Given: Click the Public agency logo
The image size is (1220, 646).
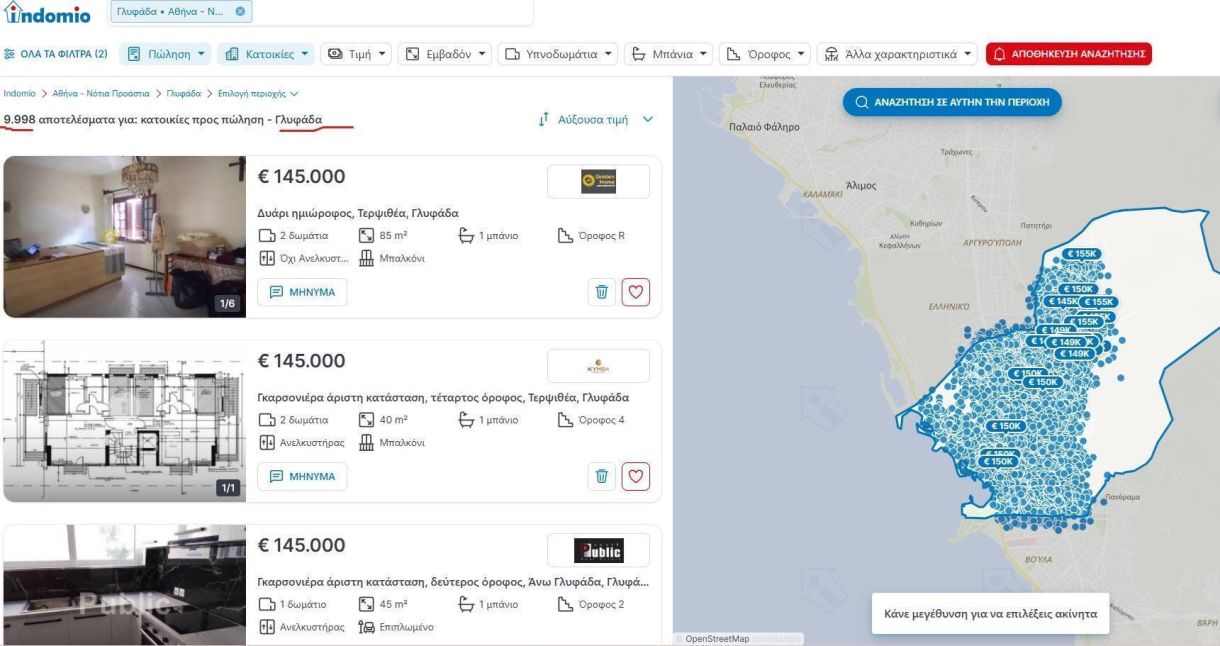Looking at the screenshot, I should point(598,551).
